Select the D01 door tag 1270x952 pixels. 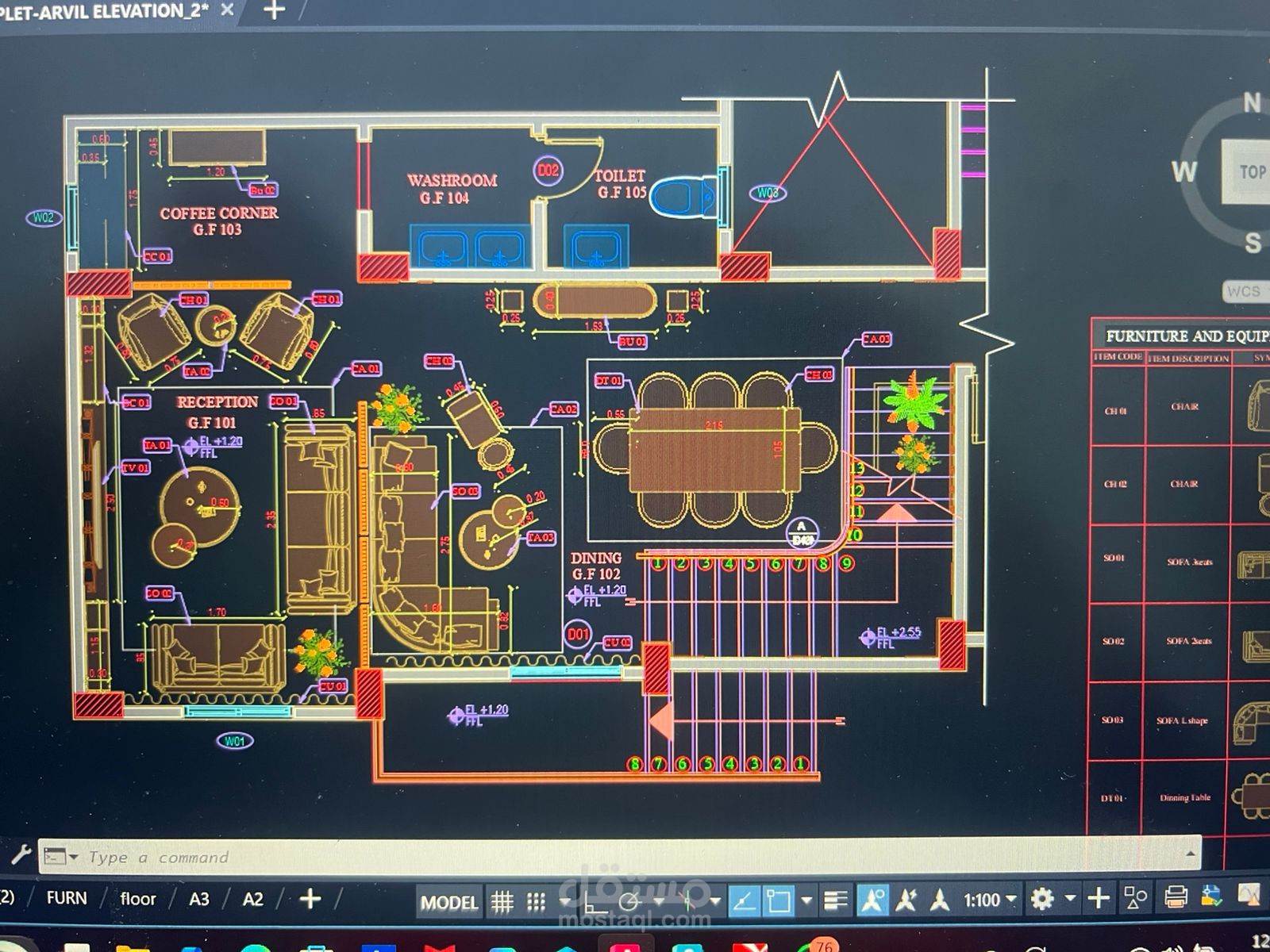(x=579, y=635)
